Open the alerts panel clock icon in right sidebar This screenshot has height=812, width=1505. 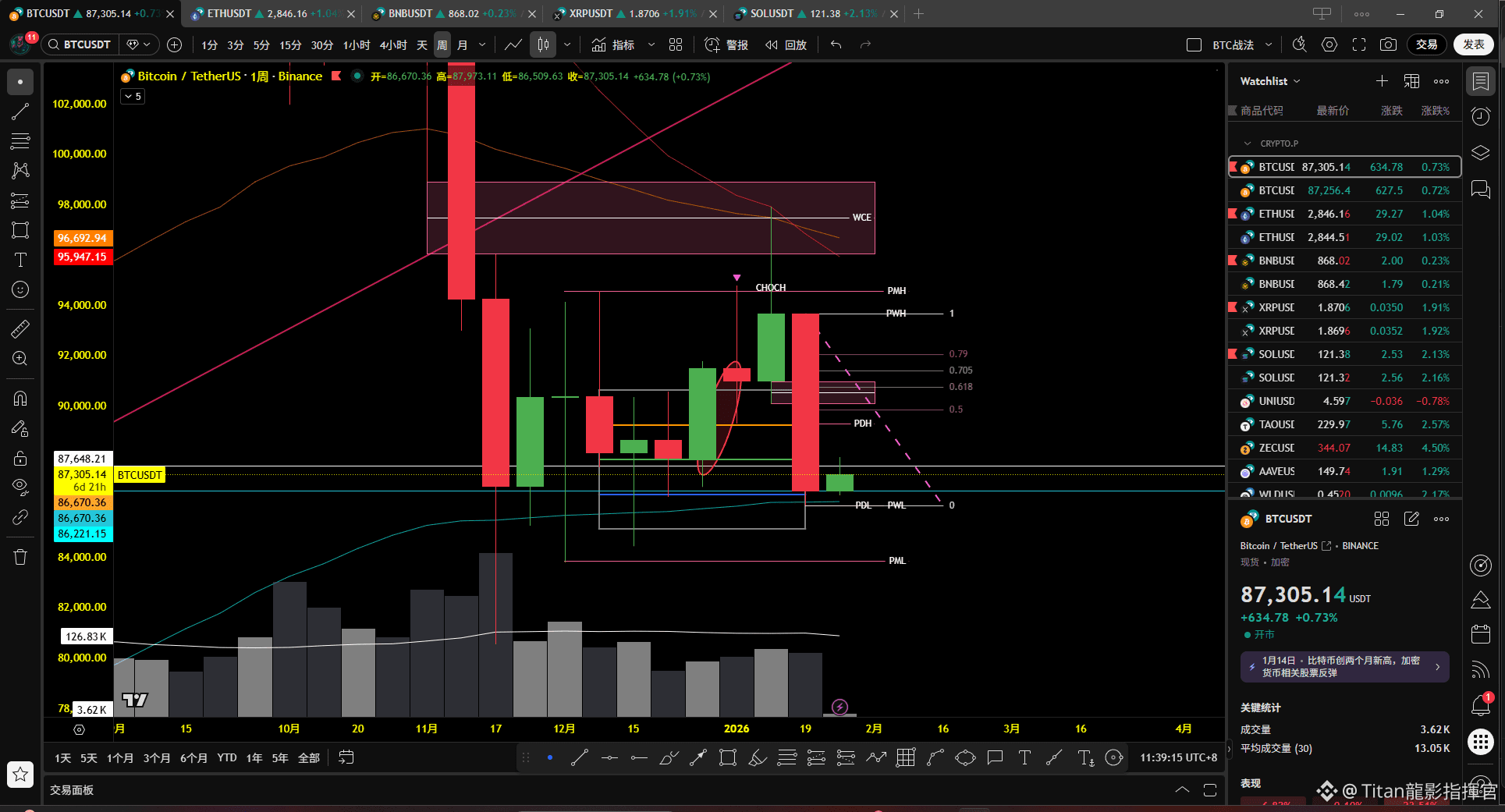(x=1480, y=116)
